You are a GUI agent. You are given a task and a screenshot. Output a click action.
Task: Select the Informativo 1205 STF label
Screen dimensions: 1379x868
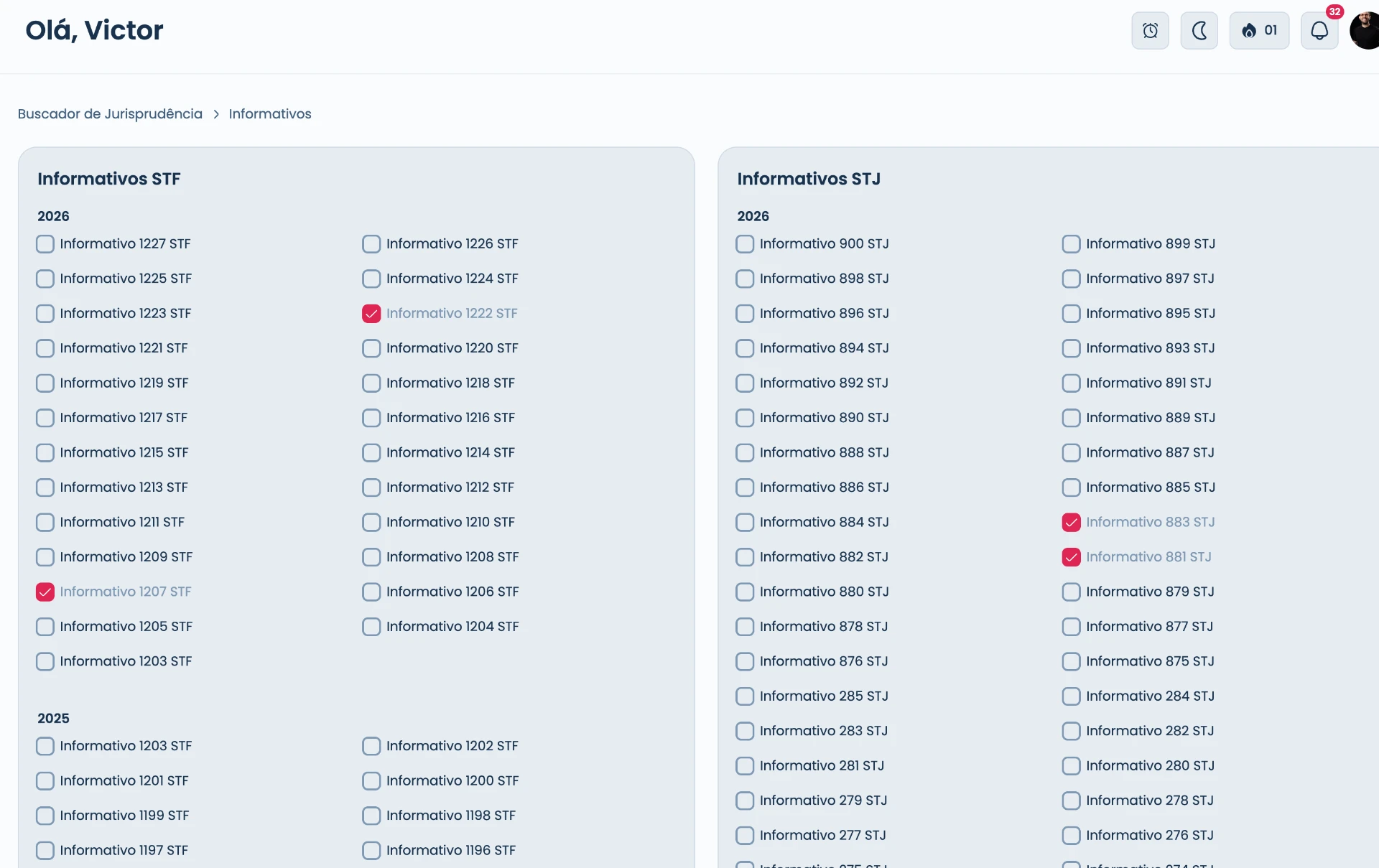click(126, 627)
